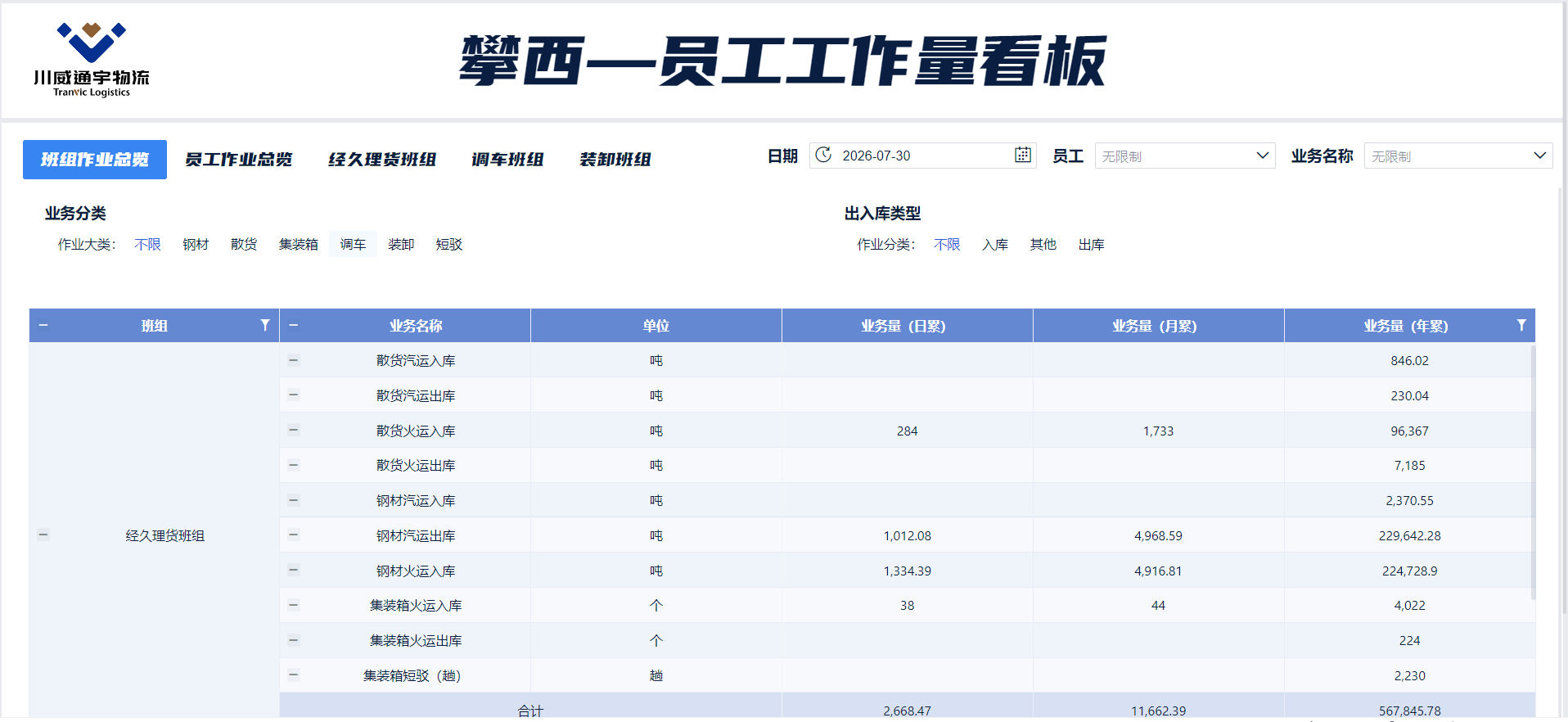This screenshot has width=1568, height=722.
Task: Click the yearly value 96,367
Action: point(1409,431)
